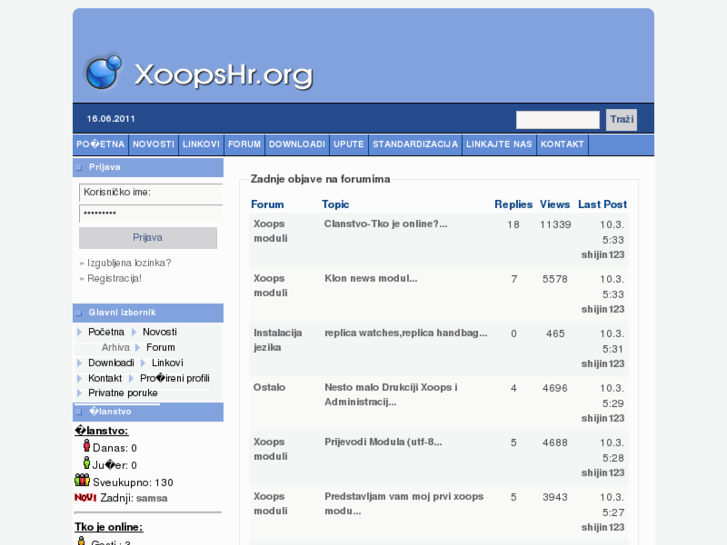Click the Forum column header

pyautogui.click(x=267, y=205)
